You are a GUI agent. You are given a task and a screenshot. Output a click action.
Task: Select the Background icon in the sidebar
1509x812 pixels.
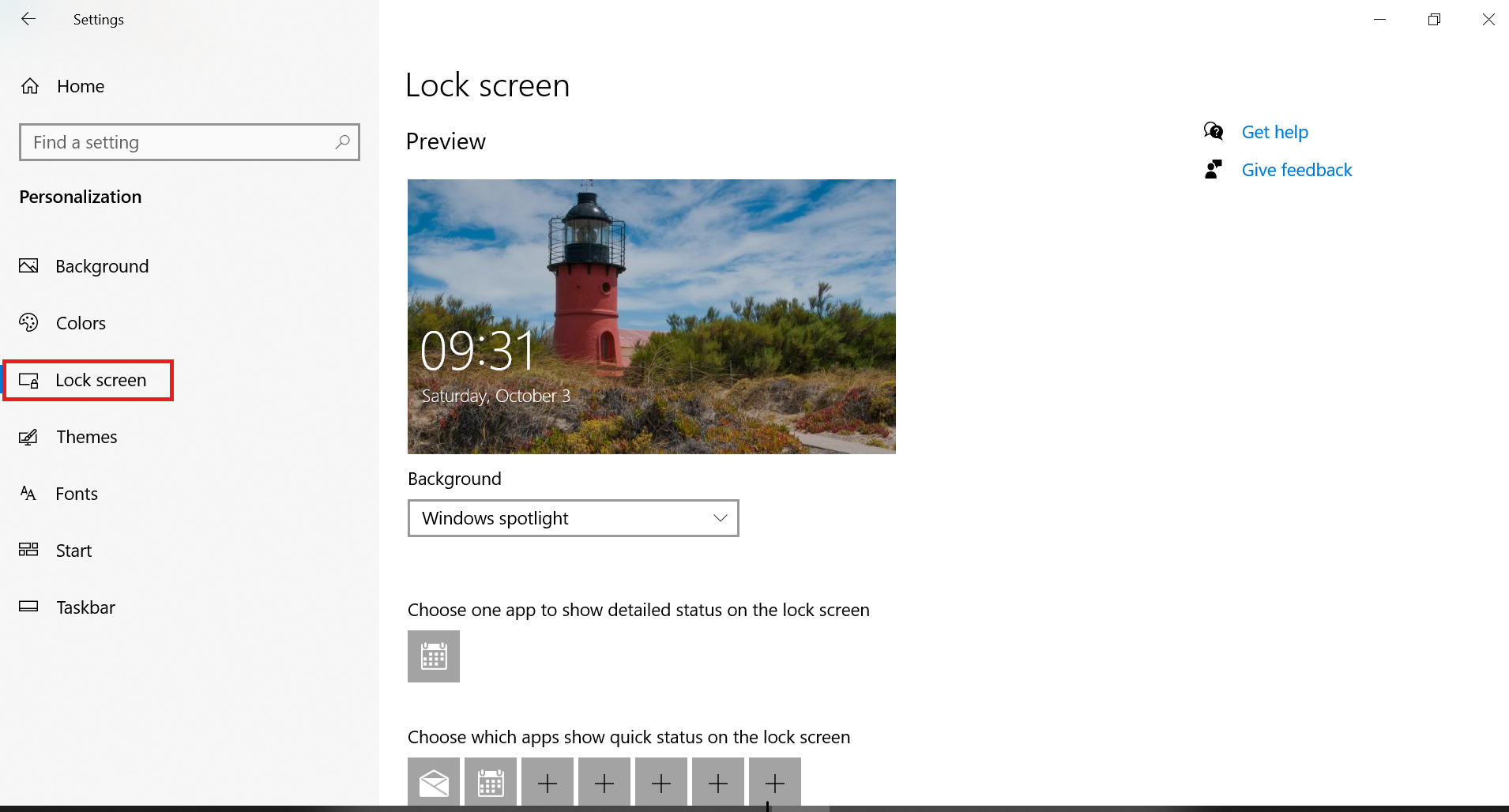pos(28,266)
